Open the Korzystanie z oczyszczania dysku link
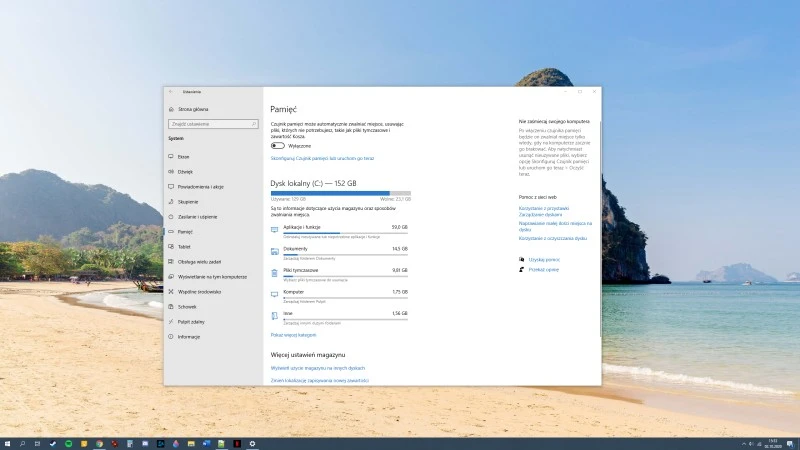This screenshot has height=450, width=800. [x=553, y=238]
